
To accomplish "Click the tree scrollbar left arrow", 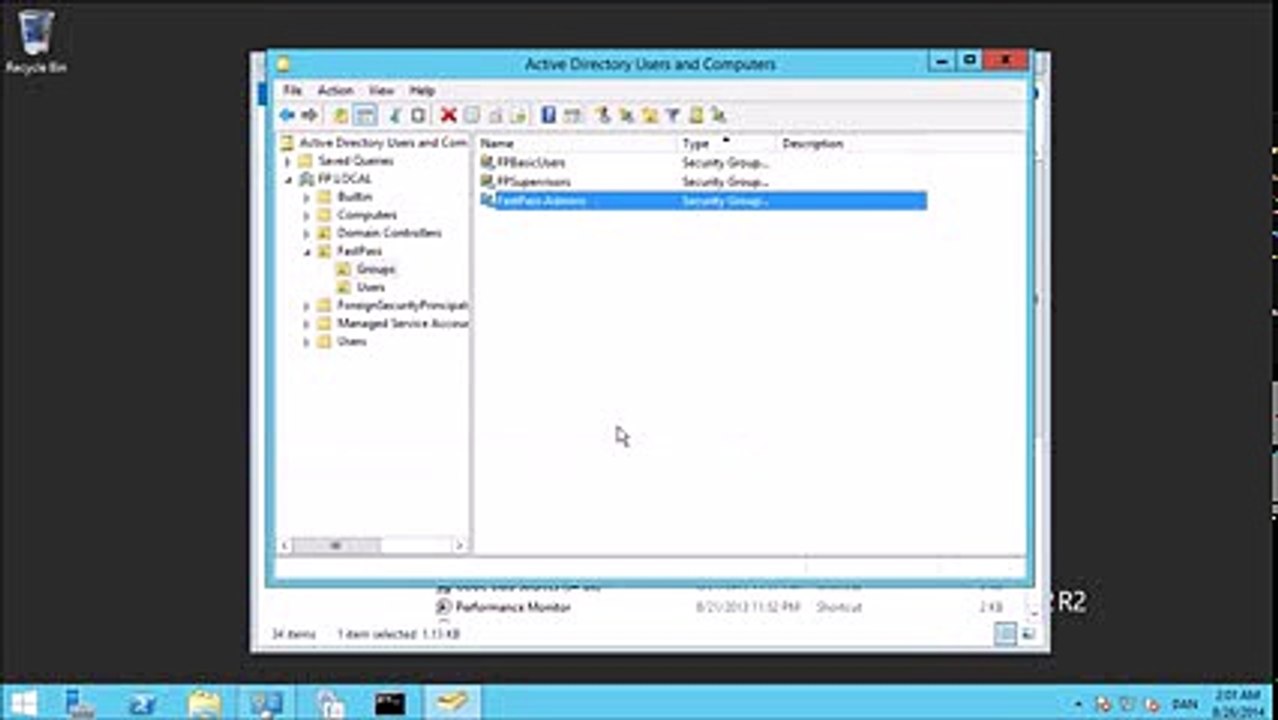I will pyautogui.click(x=285, y=545).
